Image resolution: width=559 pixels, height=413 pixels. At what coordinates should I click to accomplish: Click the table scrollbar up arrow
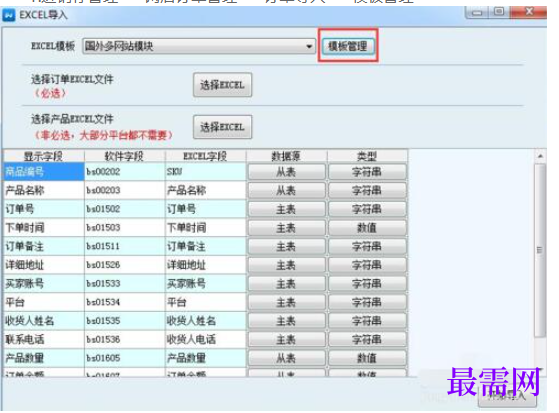(x=540, y=156)
